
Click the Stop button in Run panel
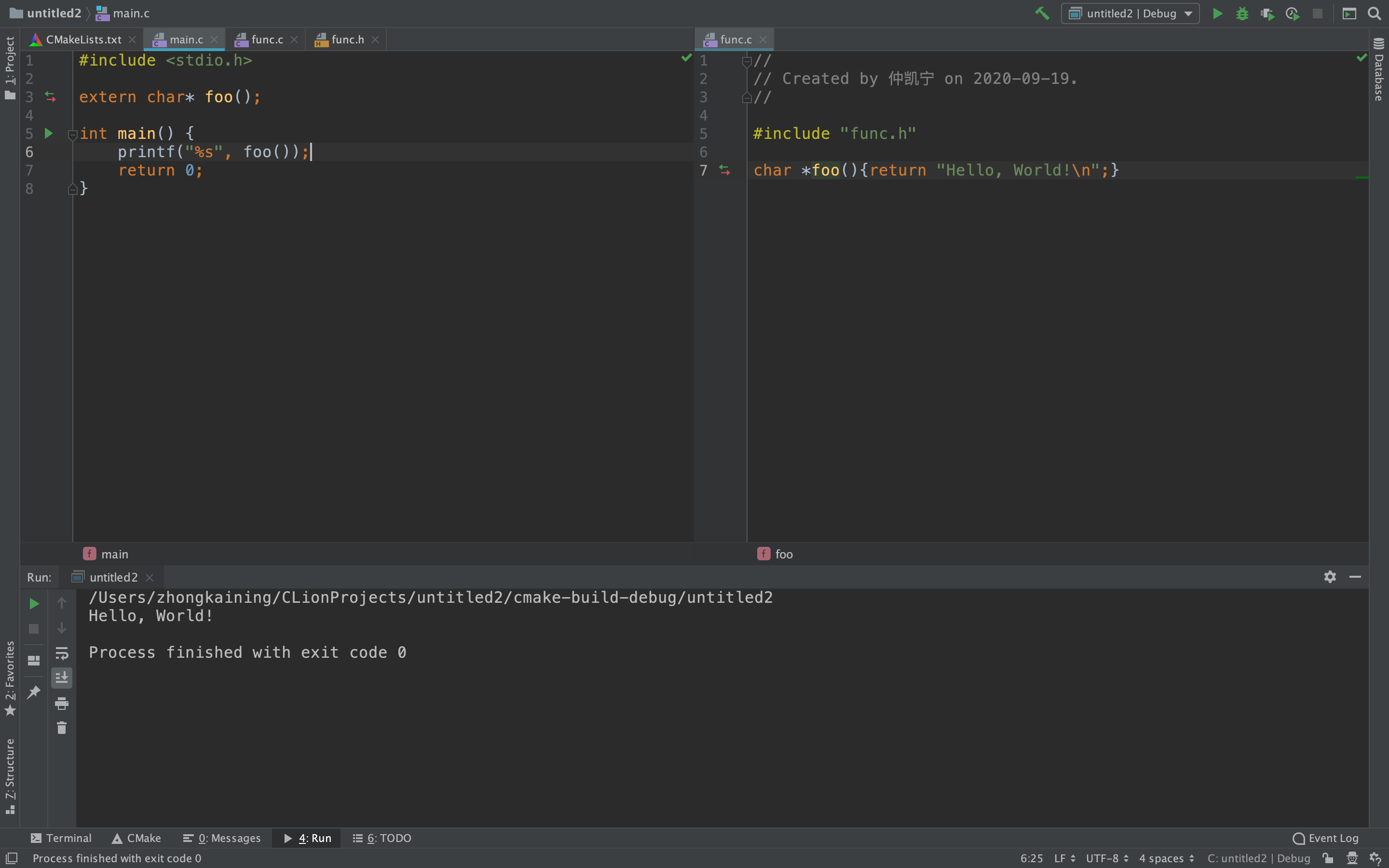[34, 629]
